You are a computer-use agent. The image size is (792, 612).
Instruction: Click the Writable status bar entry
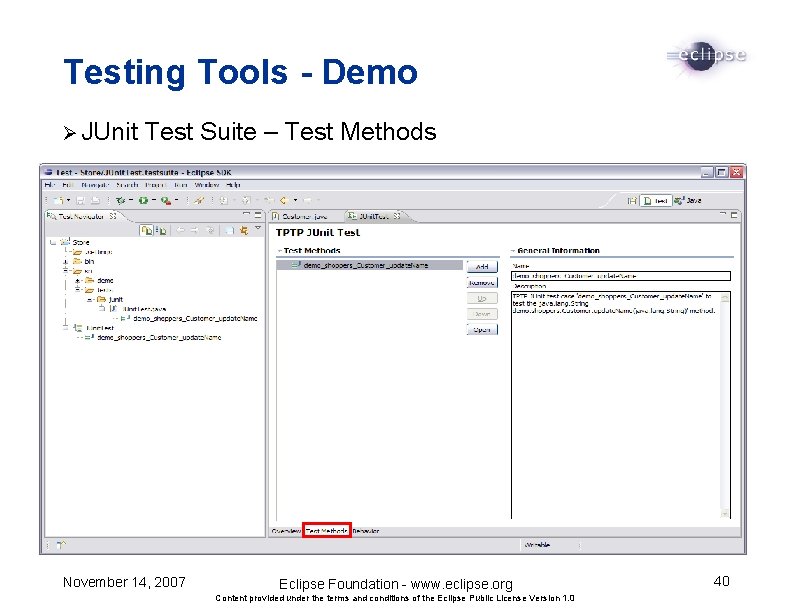pyautogui.click(x=537, y=545)
